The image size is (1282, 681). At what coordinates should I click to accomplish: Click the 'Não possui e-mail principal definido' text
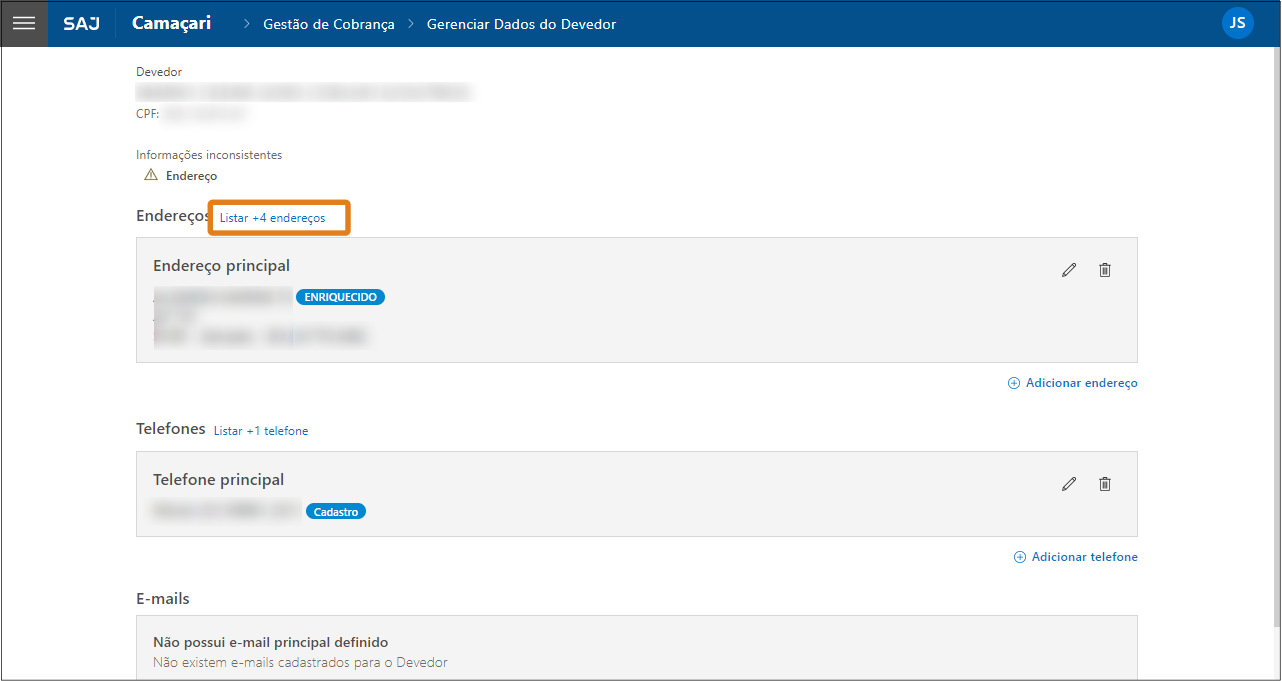tap(270, 642)
